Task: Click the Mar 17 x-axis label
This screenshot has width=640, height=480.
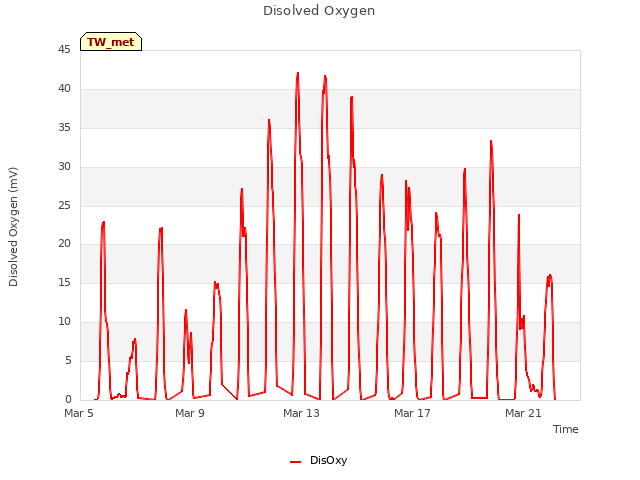Action: pyautogui.click(x=412, y=413)
